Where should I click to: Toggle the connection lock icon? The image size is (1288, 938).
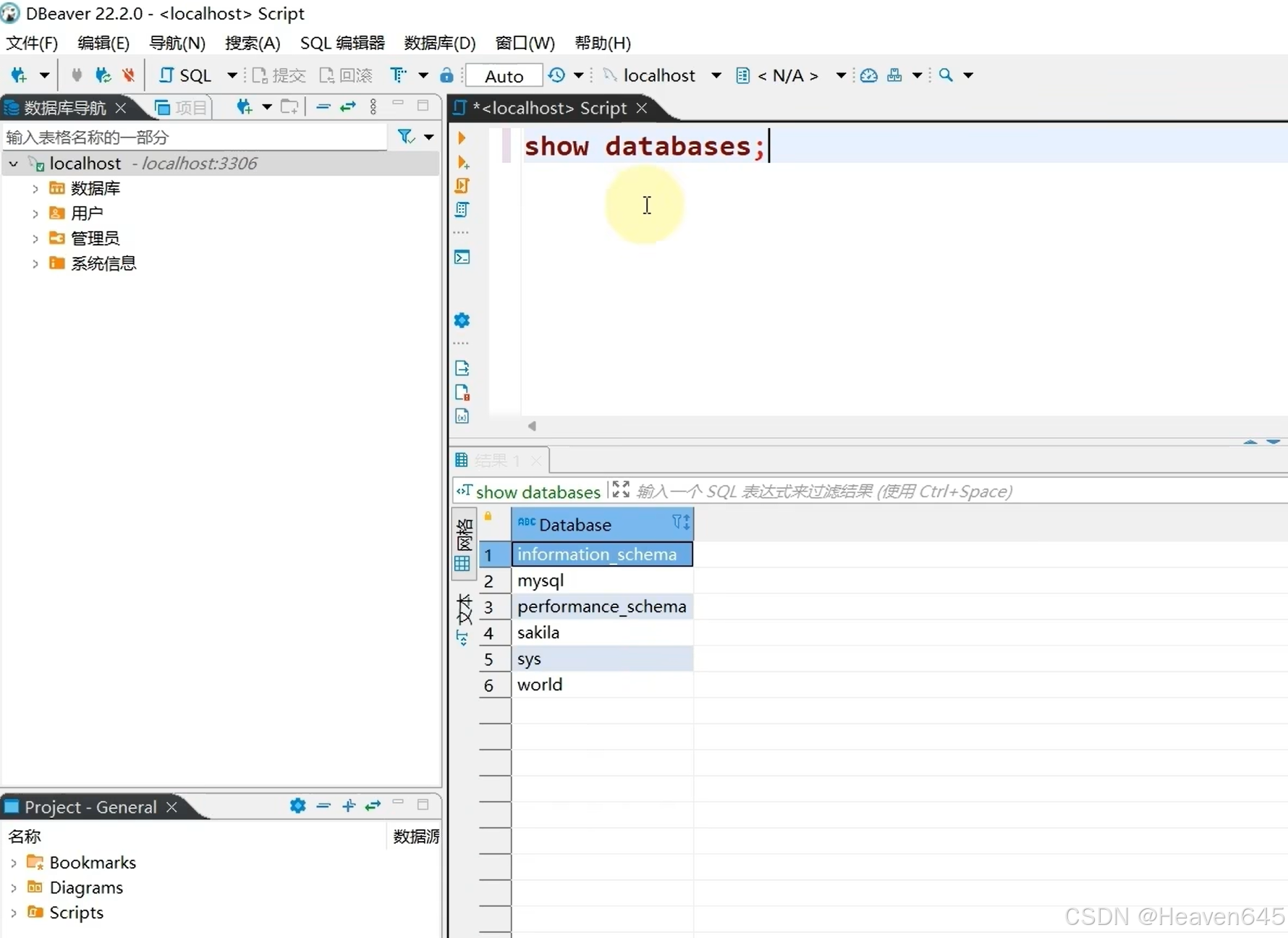(447, 75)
